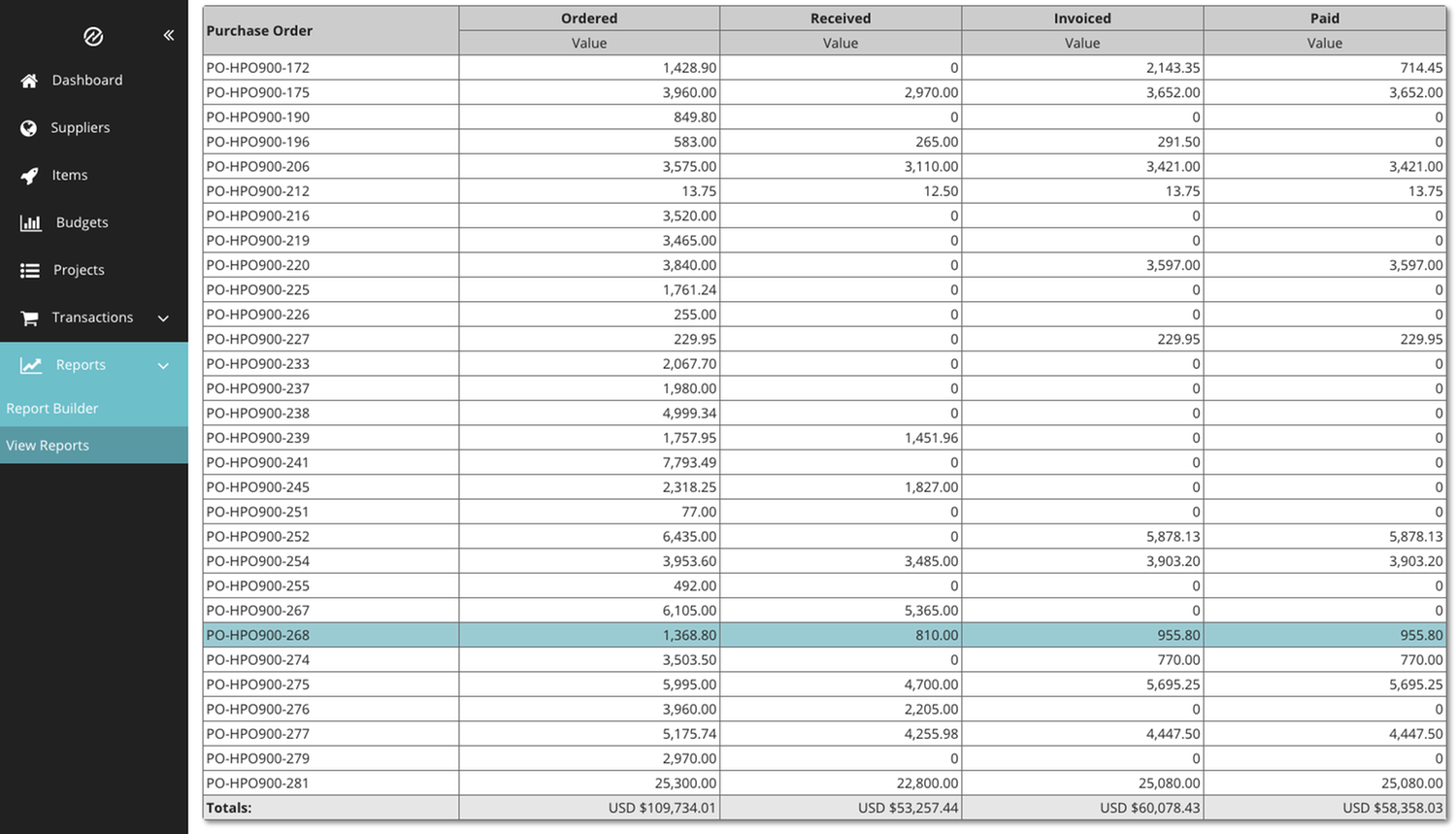Viewport: 1456px width, 834px height.
Task: Click the Dashboard home icon
Action: (29, 81)
